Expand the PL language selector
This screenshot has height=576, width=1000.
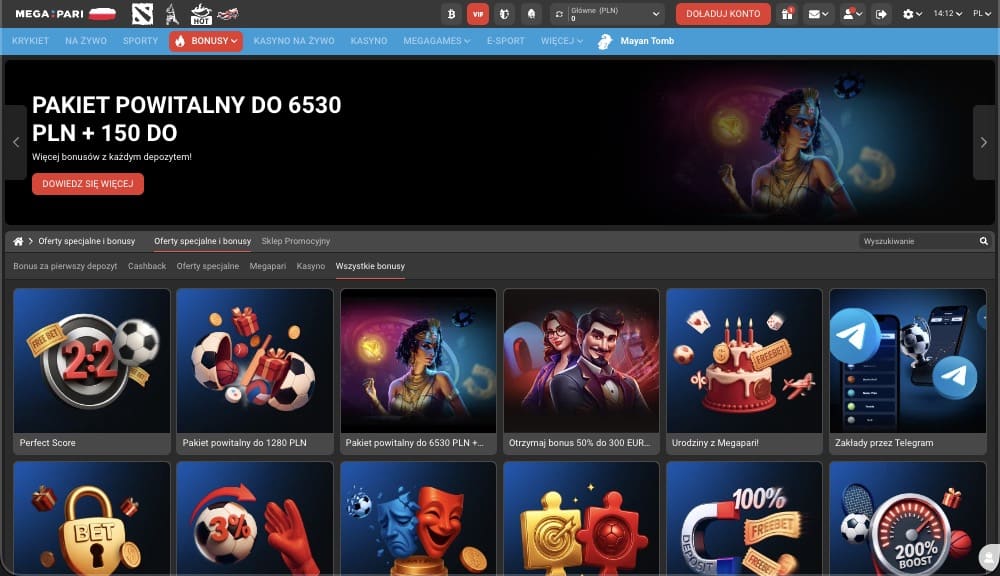pyautogui.click(x=981, y=14)
